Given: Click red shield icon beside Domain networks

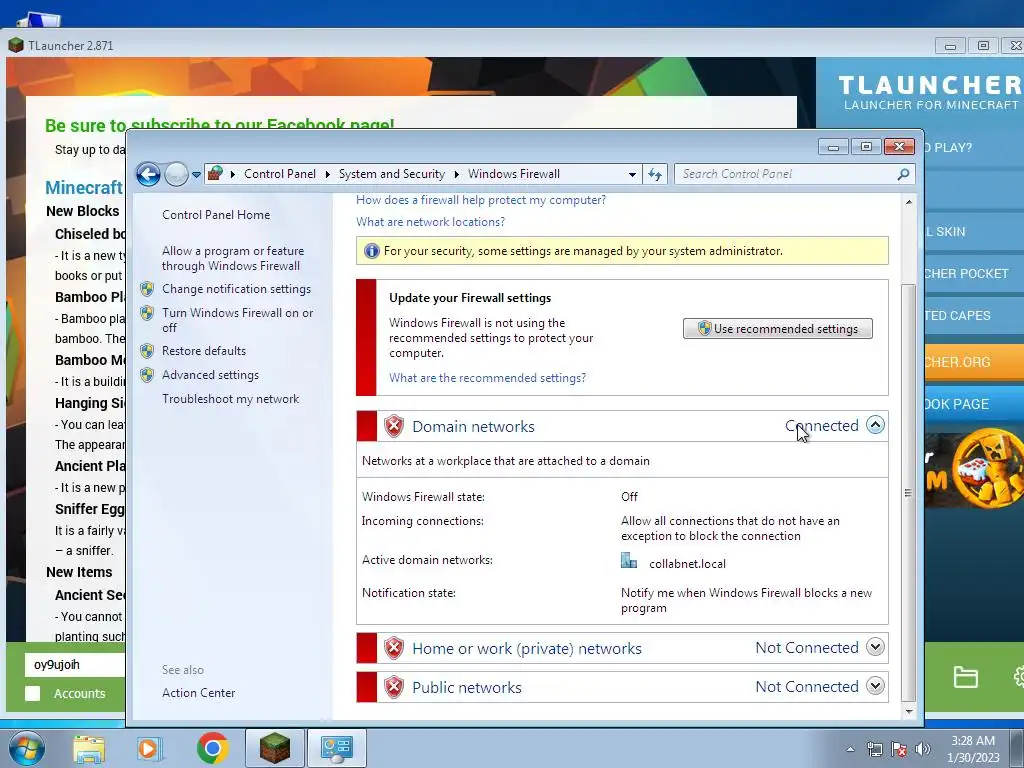Looking at the screenshot, I should coord(394,426).
